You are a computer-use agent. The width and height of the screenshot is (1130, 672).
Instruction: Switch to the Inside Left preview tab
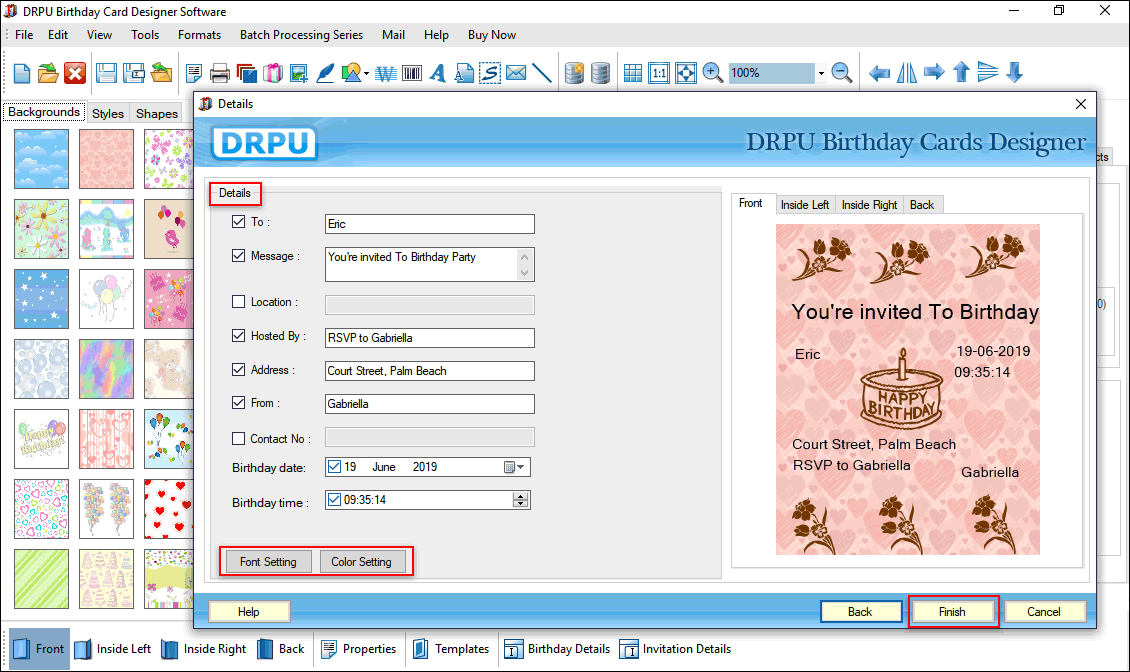(x=804, y=205)
